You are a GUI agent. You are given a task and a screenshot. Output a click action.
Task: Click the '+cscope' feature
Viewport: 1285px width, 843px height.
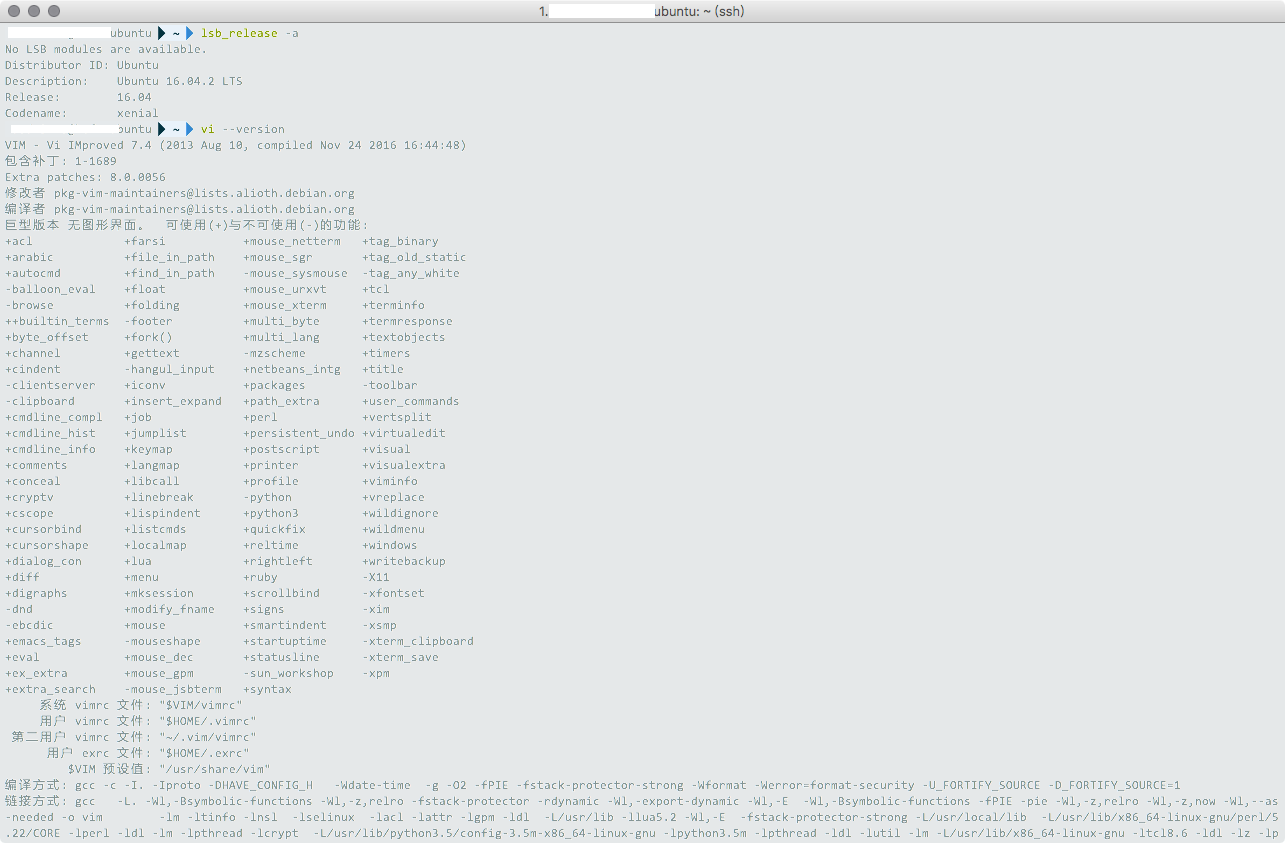[30, 513]
